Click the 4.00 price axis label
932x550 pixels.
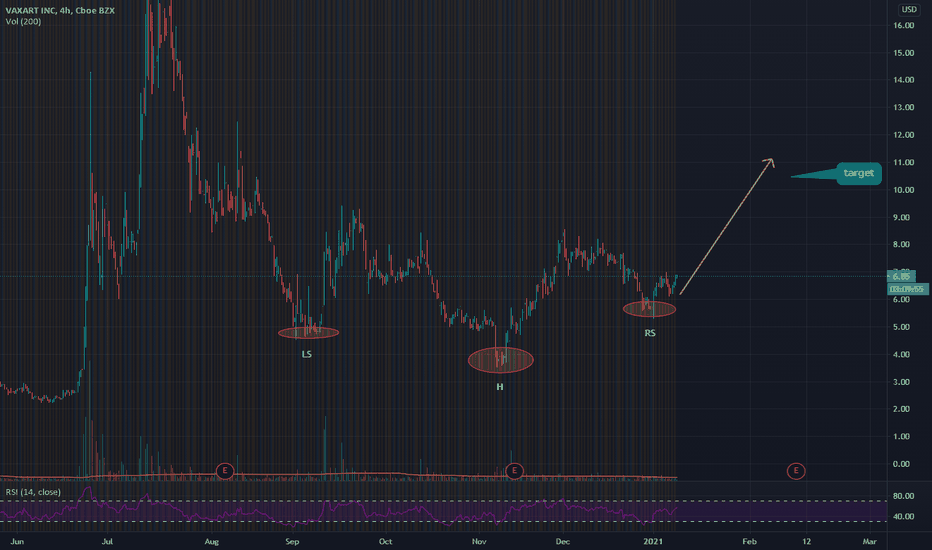click(x=902, y=354)
